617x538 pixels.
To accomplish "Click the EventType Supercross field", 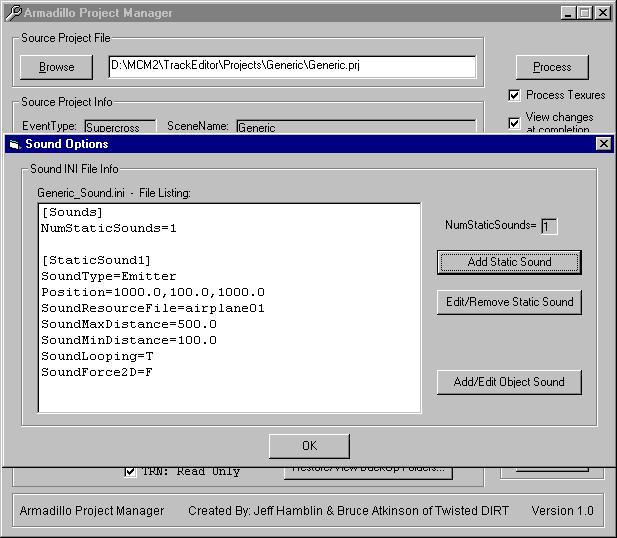I will [119, 127].
